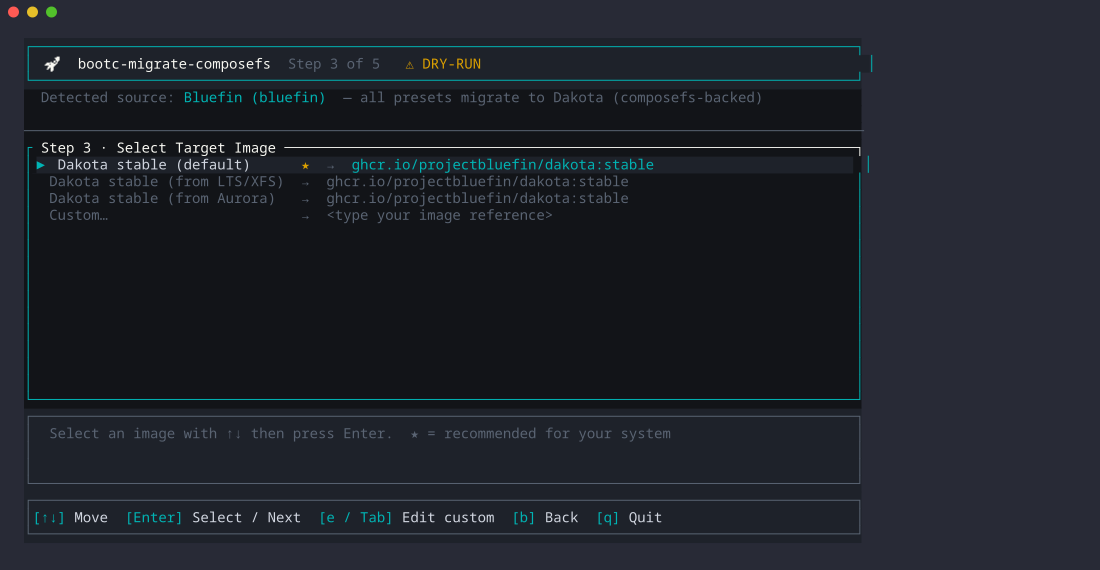Image resolution: width=1100 pixels, height=570 pixels.
Task: Click the [Enter] Select / Next shortcut
Action: click(x=213, y=517)
